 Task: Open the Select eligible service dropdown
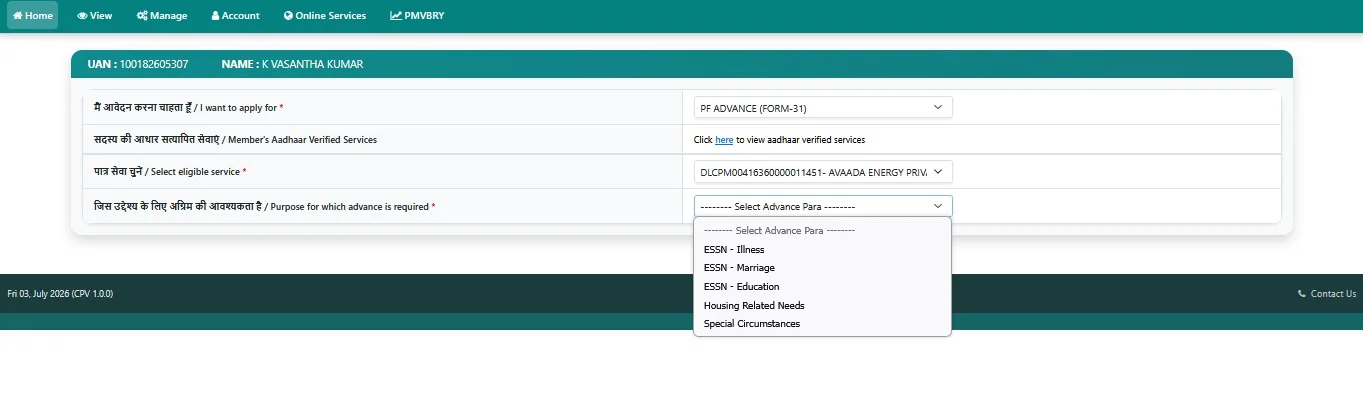[823, 172]
